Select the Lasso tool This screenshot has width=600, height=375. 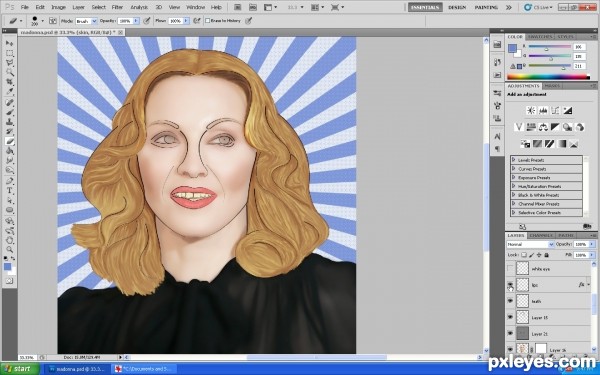(x=10, y=62)
